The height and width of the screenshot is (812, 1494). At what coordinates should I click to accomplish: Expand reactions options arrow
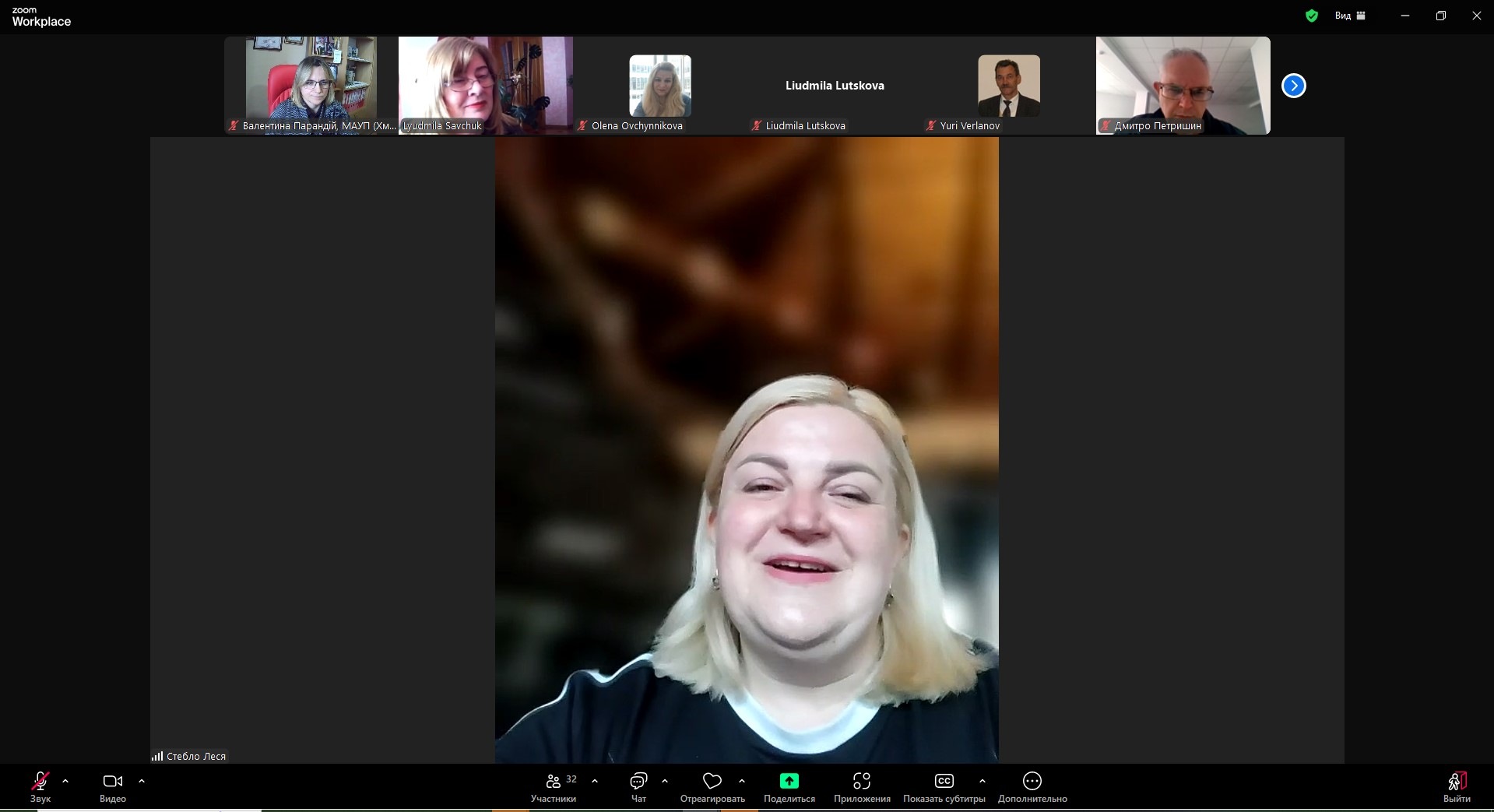[742, 781]
